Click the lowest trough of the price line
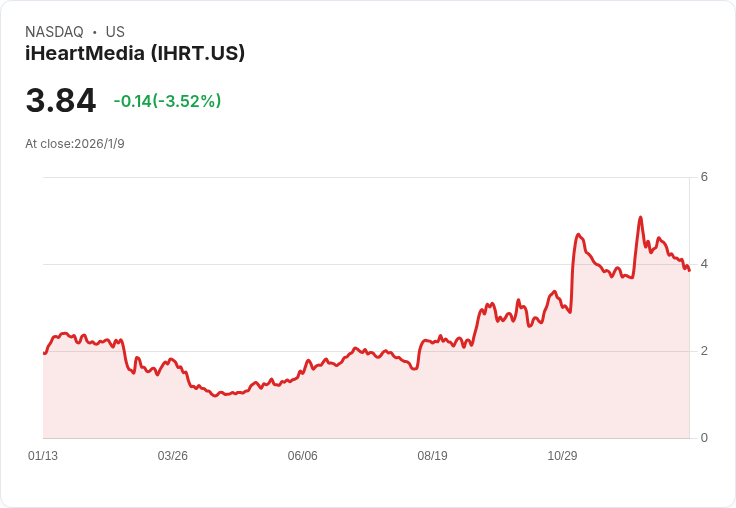 pos(215,396)
